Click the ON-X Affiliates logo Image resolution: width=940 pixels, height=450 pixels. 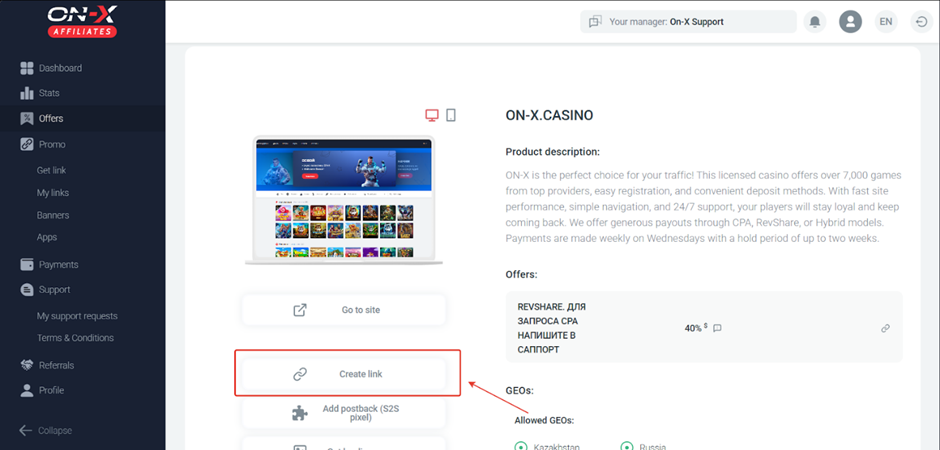coord(82,22)
